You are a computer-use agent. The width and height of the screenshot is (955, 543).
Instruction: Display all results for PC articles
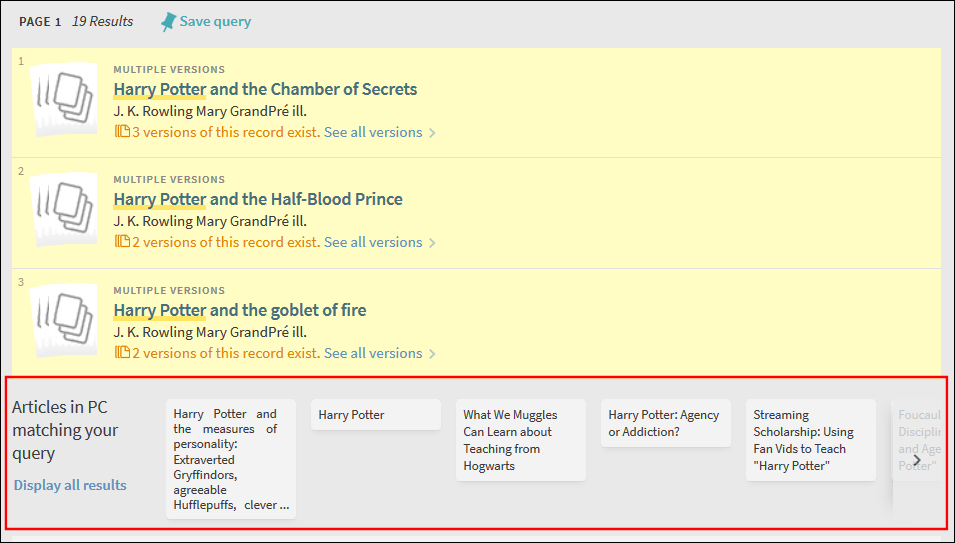[70, 485]
